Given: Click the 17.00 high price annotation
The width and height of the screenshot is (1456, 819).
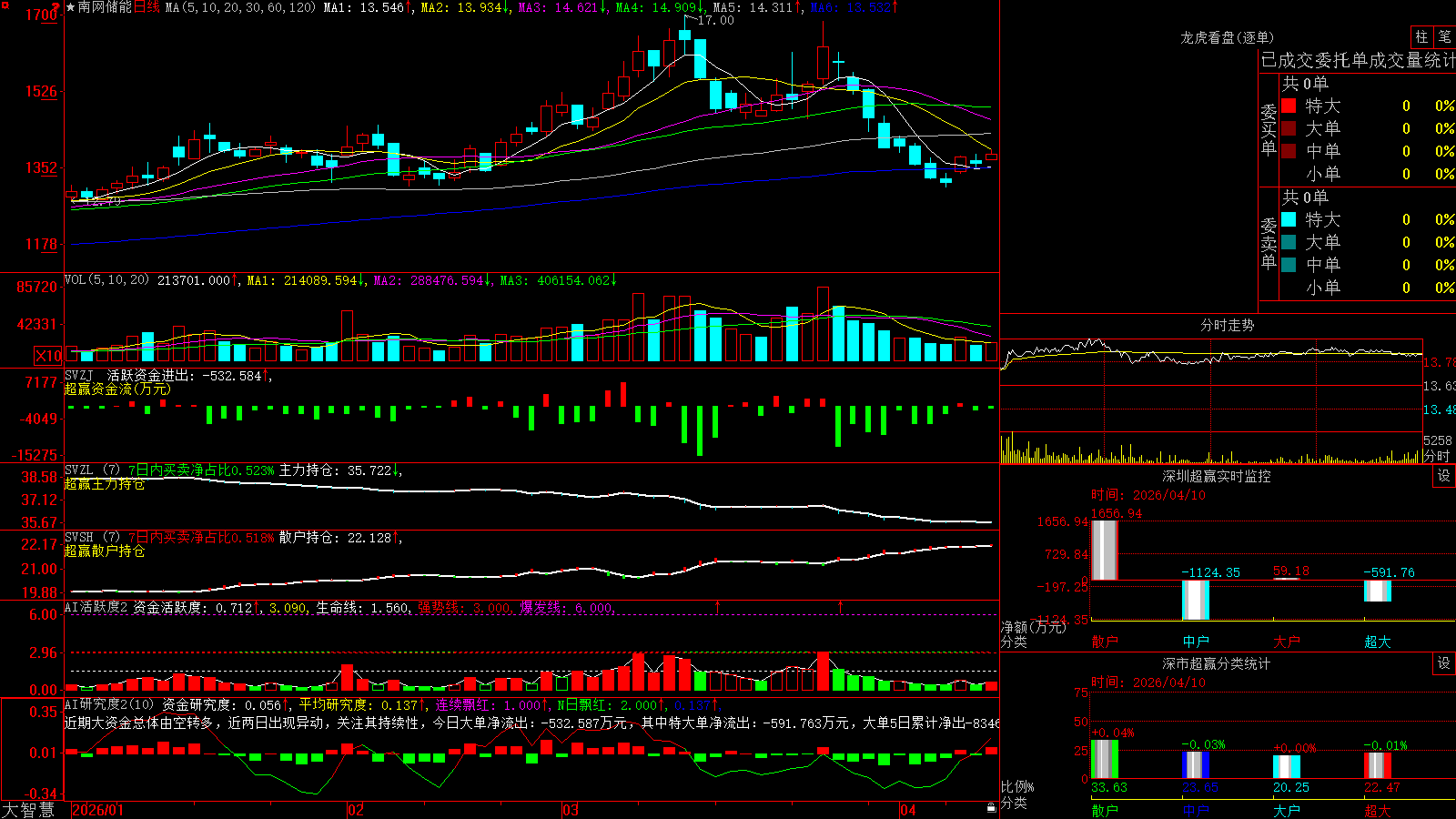Looking at the screenshot, I should pos(715,20).
